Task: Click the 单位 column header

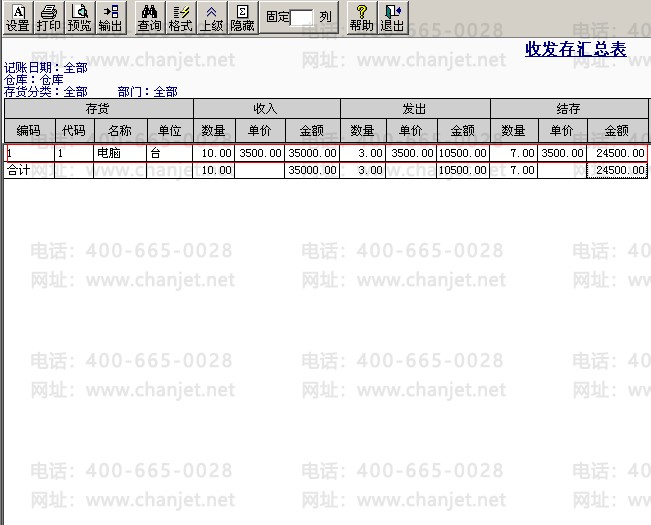Action: pos(170,131)
